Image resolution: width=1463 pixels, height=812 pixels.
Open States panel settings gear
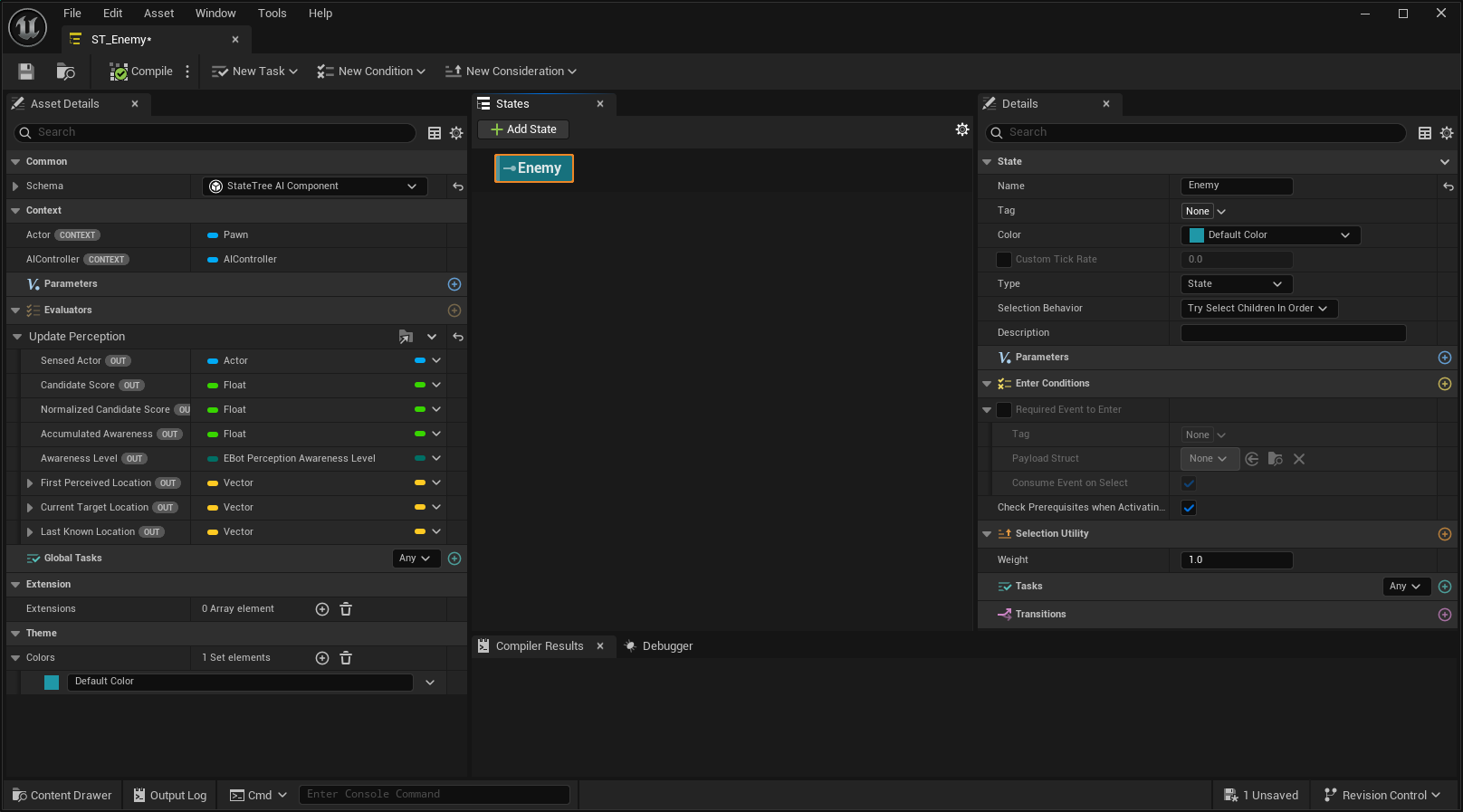coord(962,129)
